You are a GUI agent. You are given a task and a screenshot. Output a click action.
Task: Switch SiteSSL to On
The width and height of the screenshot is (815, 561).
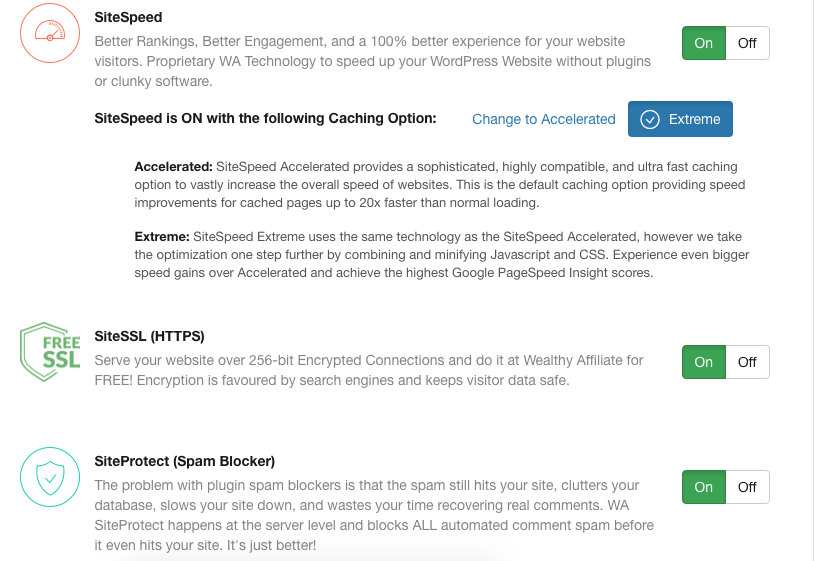pos(704,362)
